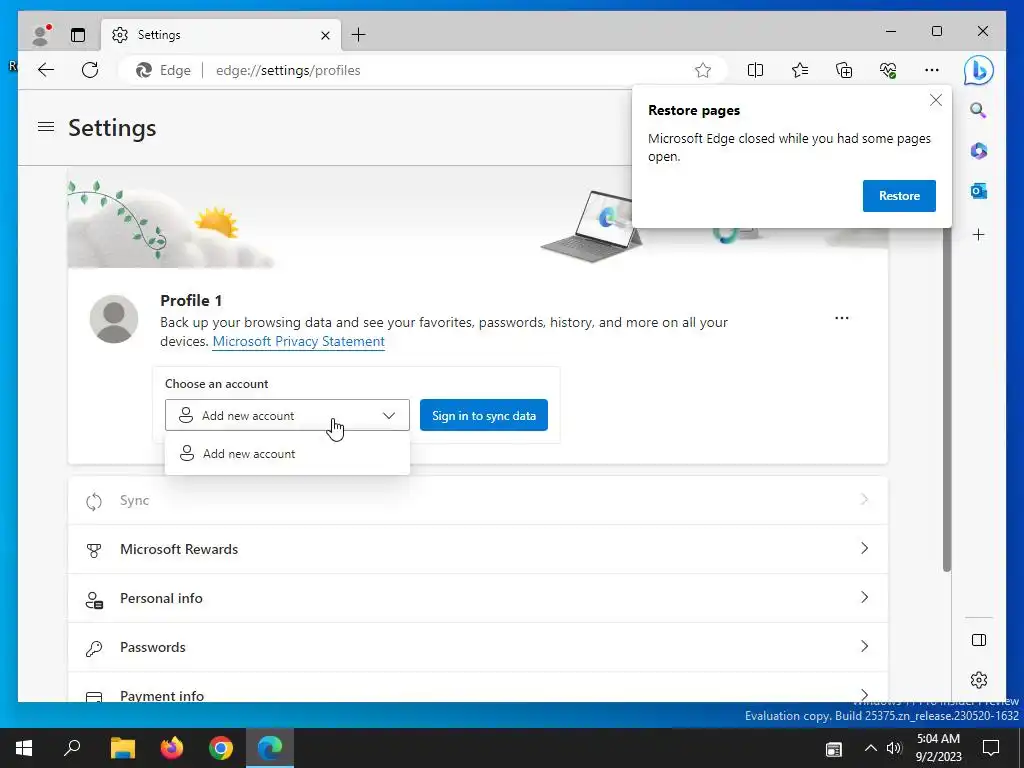Viewport: 1024px width, 768px height.
Task: Open the Browser essentials heart icon
Action: point(888,70)
